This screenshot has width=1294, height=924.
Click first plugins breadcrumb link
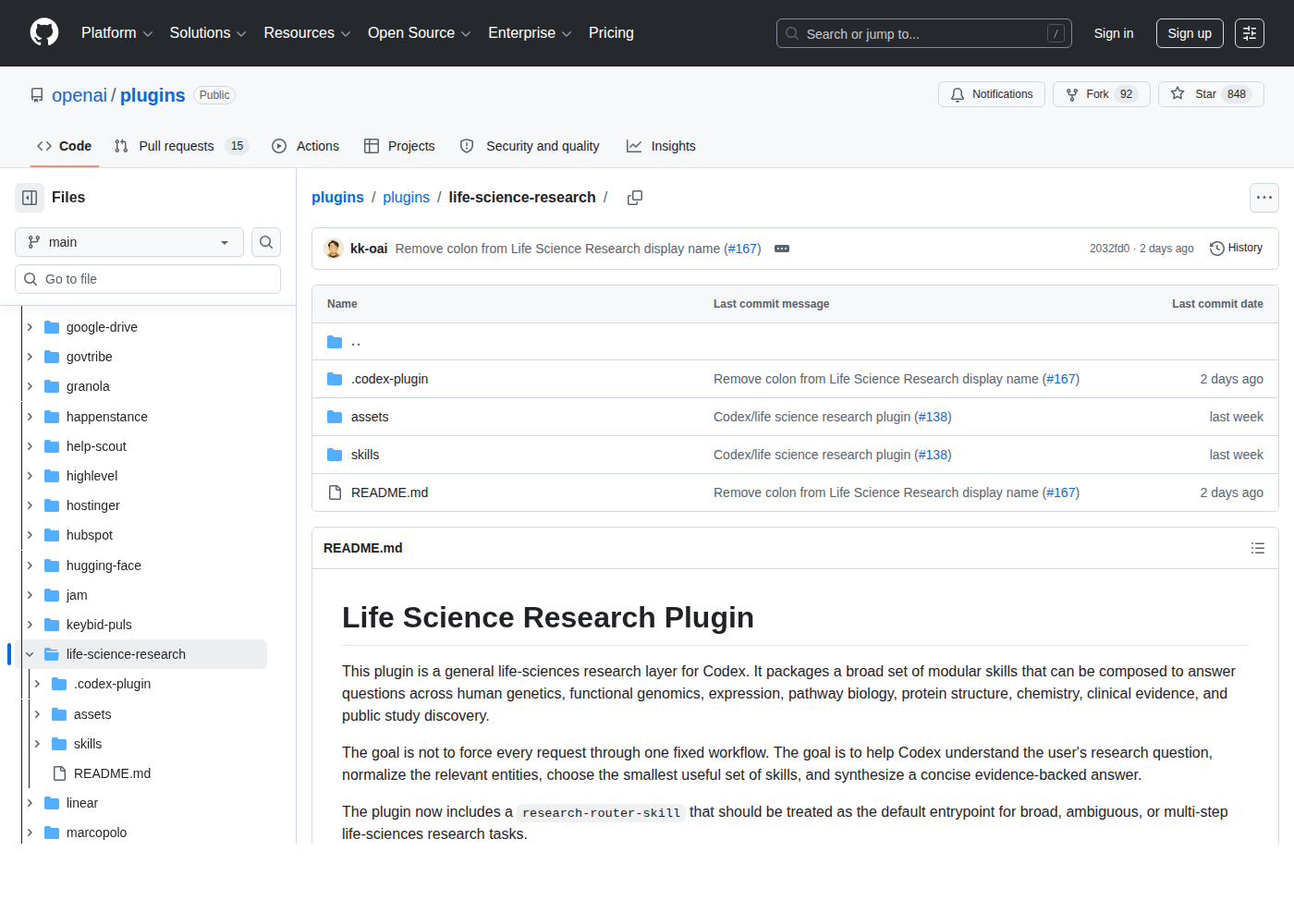pos(337,198)
